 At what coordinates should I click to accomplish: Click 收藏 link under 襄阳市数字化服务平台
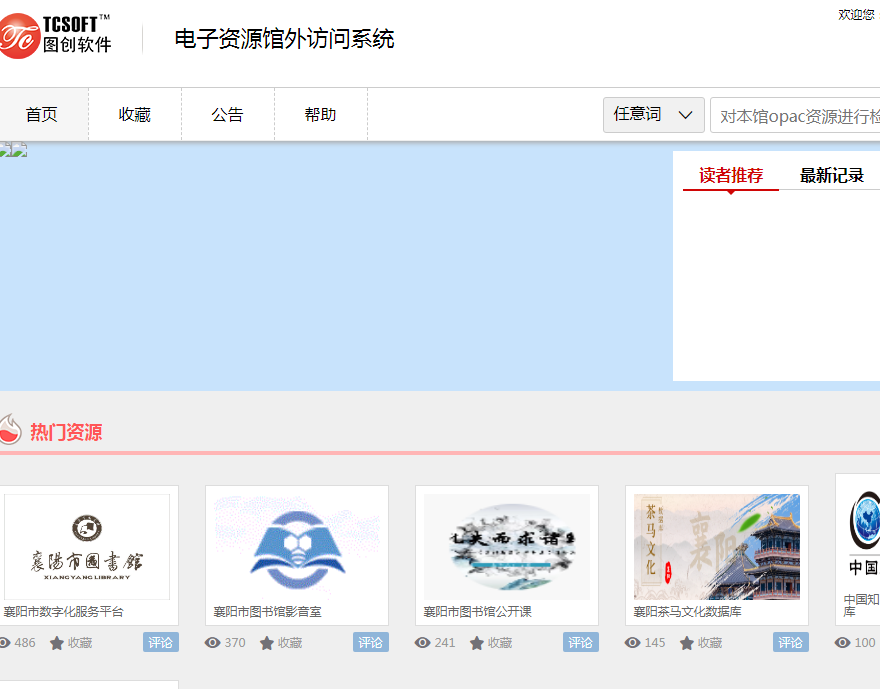80,643
